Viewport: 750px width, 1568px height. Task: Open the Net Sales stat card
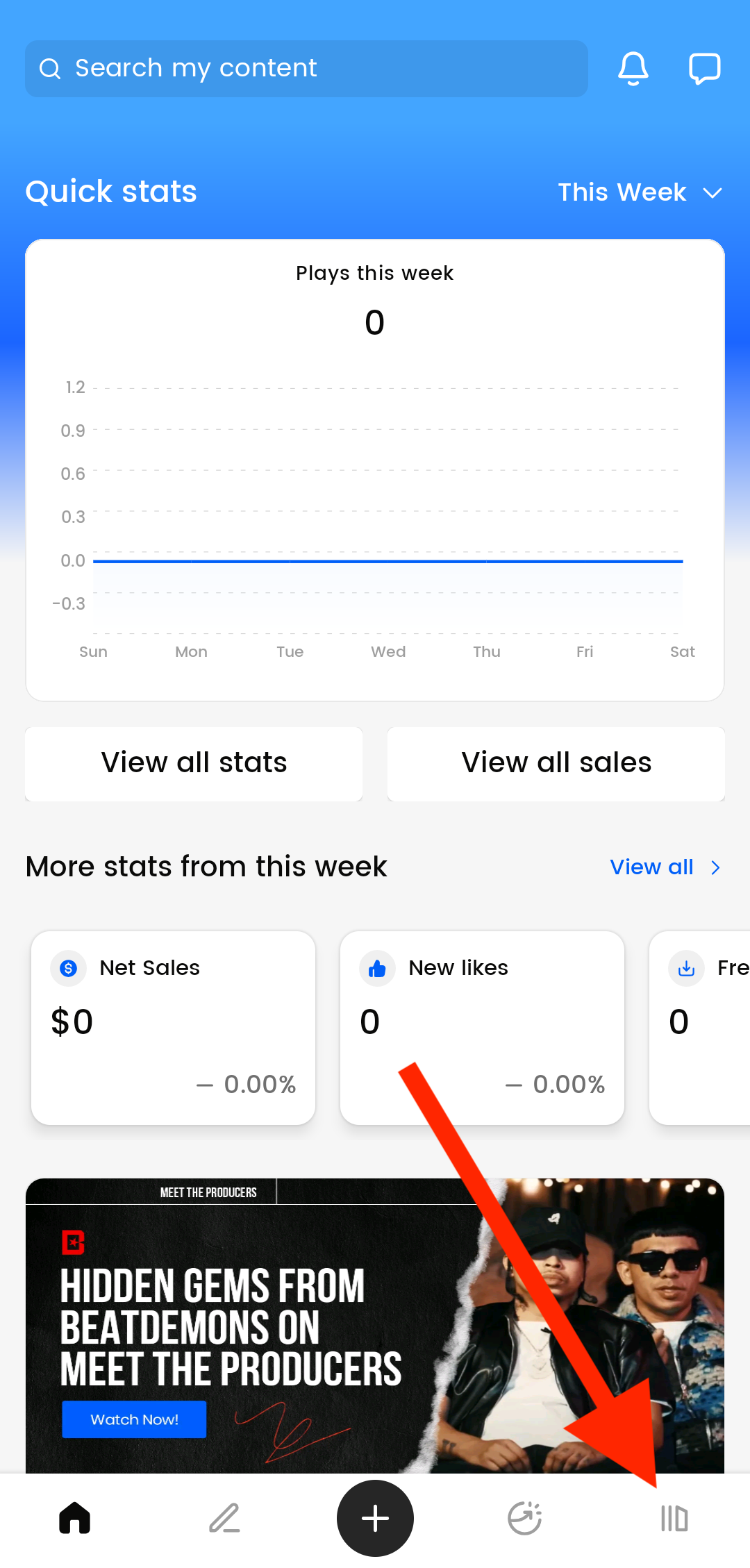tap(173, 1028)
